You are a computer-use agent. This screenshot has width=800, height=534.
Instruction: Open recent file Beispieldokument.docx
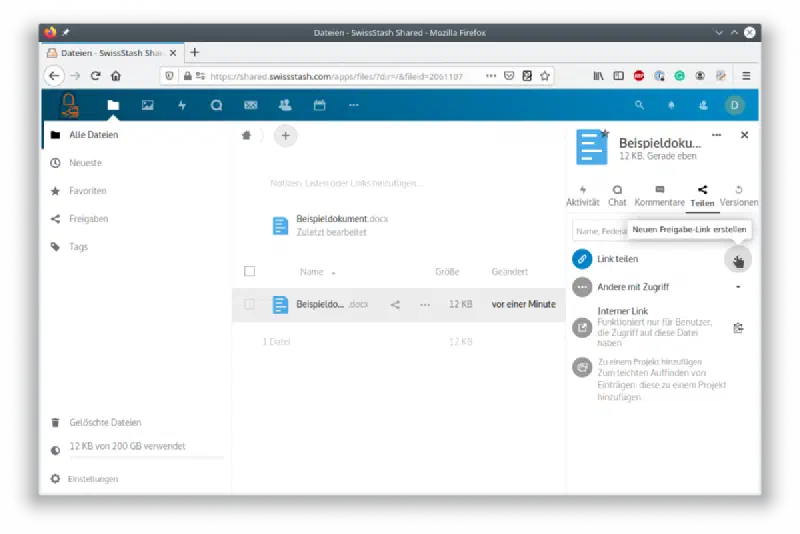pos(331,225)
